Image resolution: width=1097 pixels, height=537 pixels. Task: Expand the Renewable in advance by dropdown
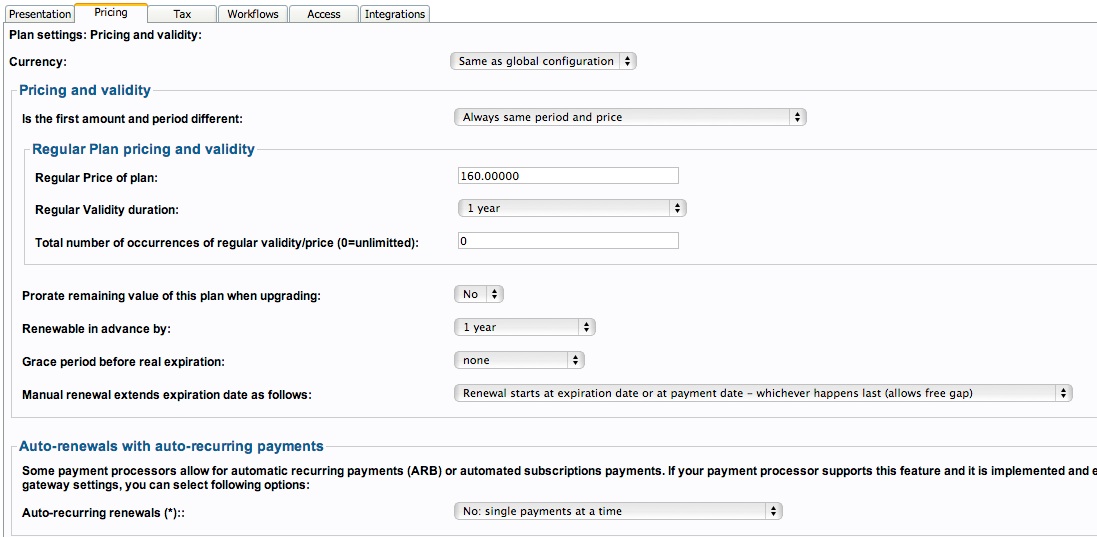point(525,327)
